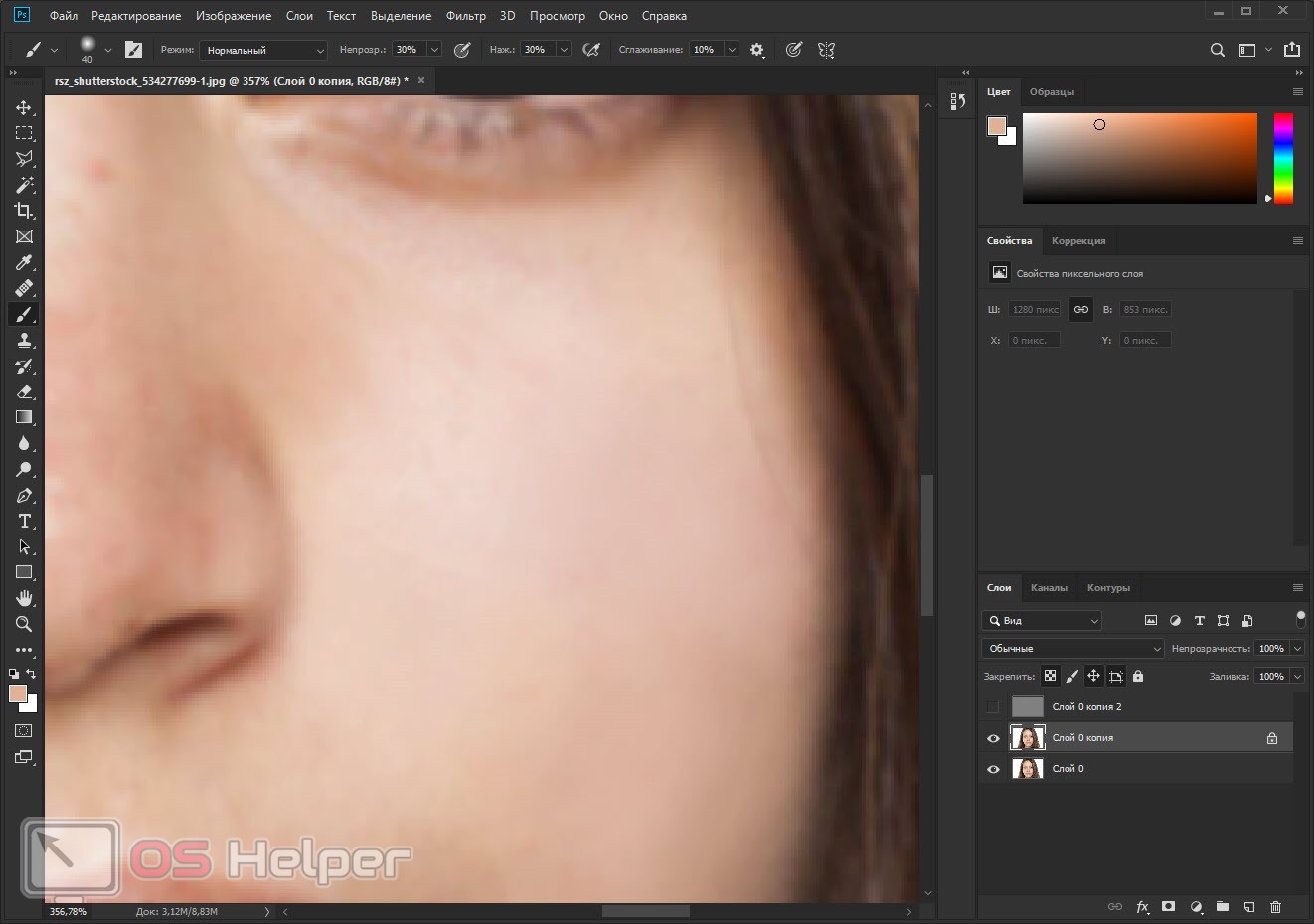Screen dimensions: 1314x924
Task: Select the History Brush tool
Action: pos(24,366)
